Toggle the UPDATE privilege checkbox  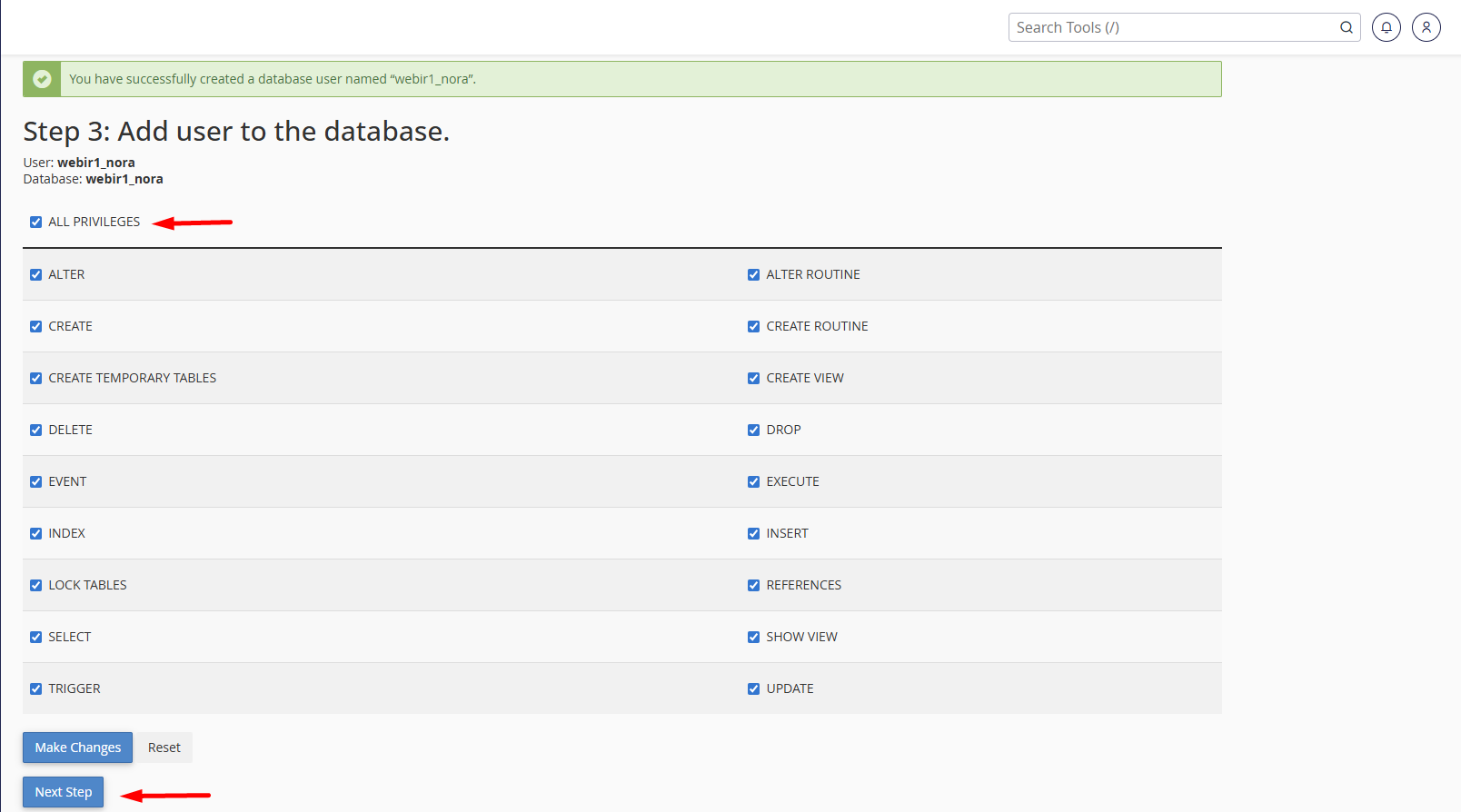coord(753,688)
